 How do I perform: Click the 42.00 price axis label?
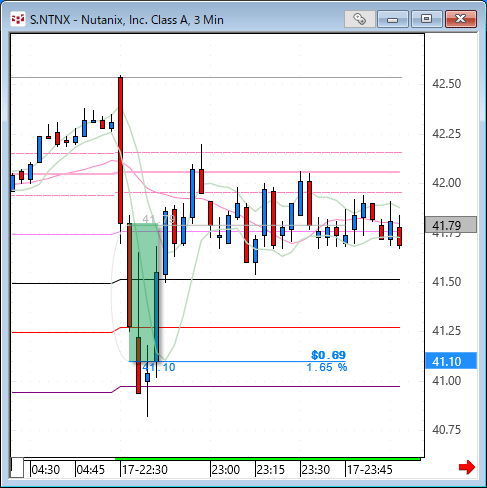click(x=446, y=183)
